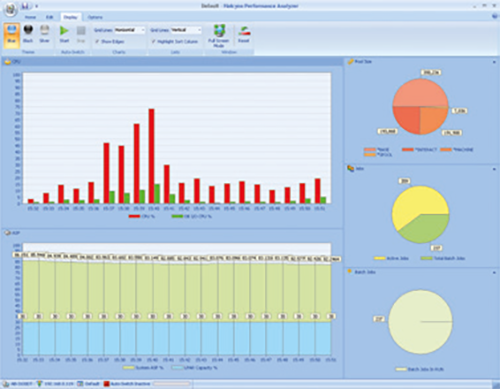Click the *SPOOL pool legend swatch

370,155
